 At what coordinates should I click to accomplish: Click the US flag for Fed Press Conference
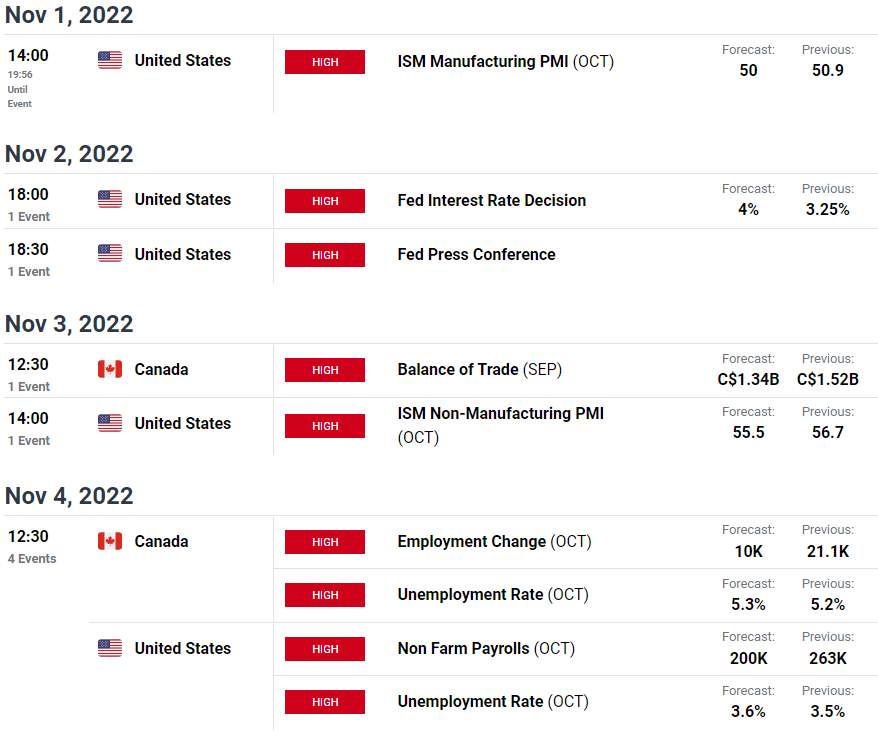(x=110, y=253)
